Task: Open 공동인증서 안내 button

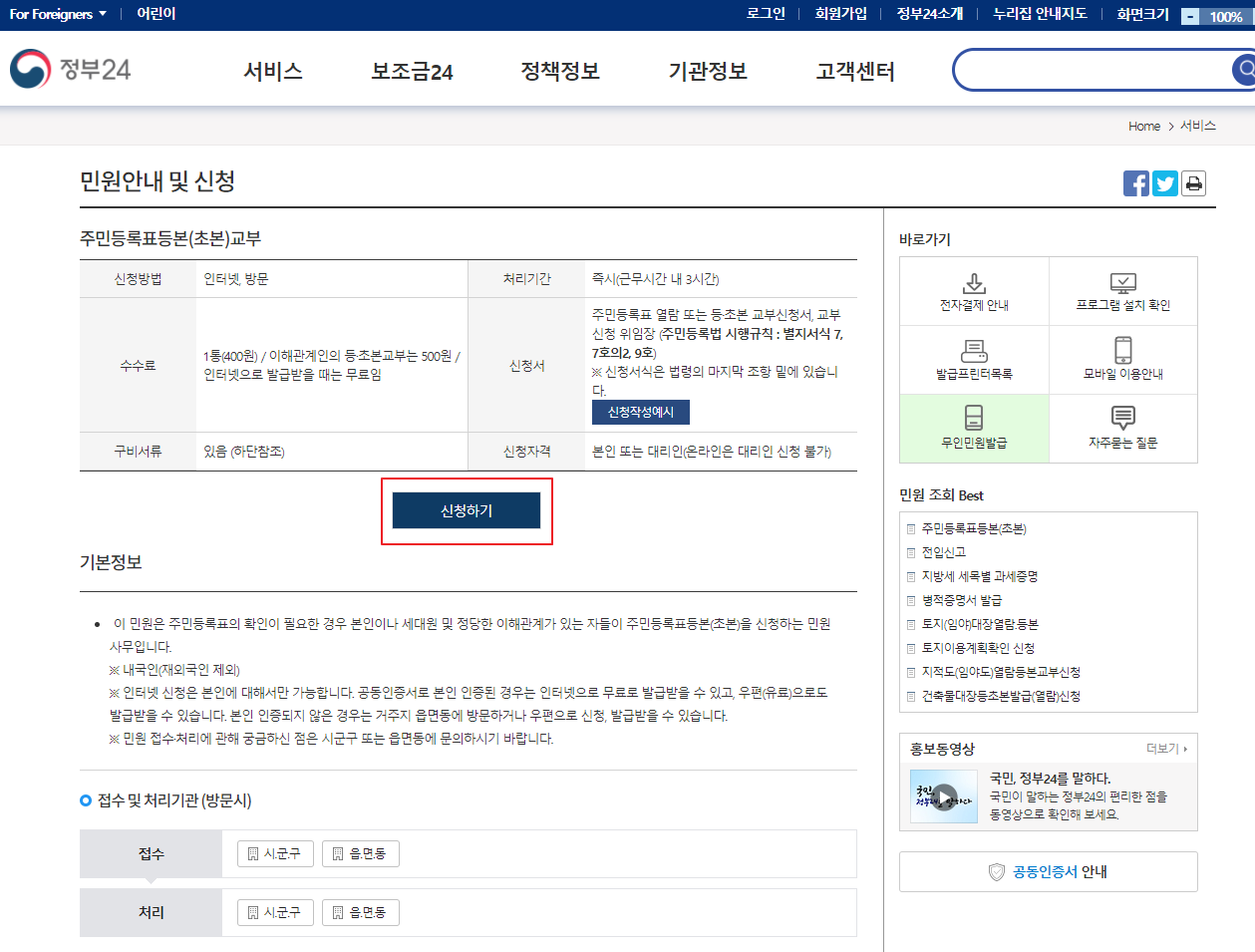Action: point(1049,872)
